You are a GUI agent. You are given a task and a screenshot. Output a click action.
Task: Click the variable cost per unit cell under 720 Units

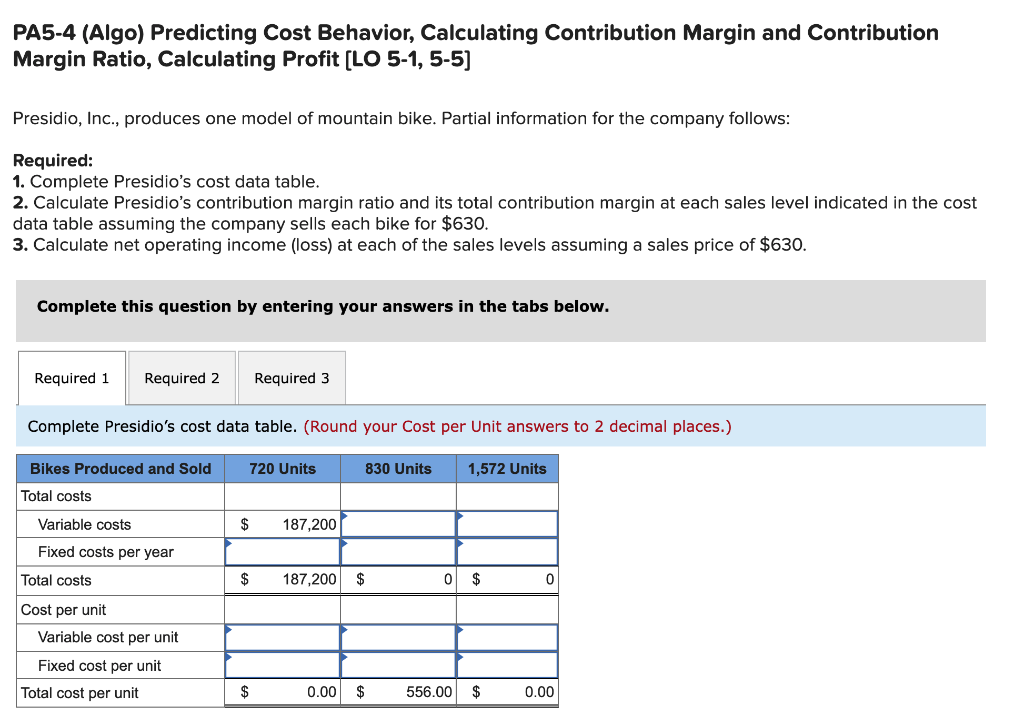282,637
